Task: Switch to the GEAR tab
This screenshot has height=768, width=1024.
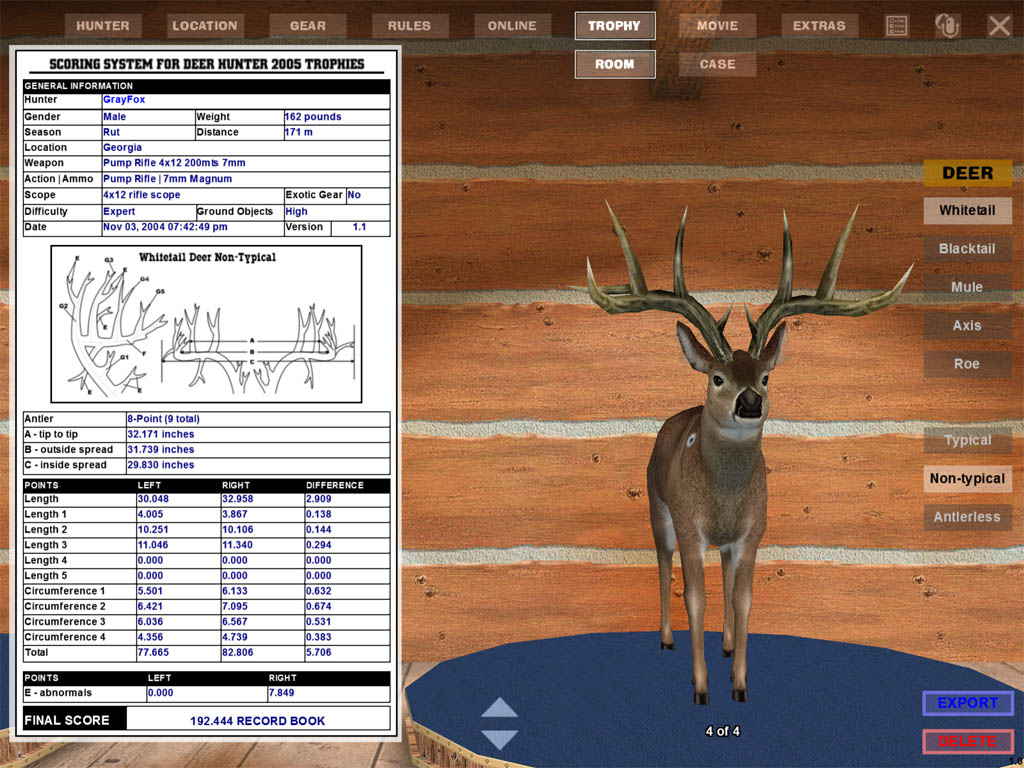Action: 308,26
